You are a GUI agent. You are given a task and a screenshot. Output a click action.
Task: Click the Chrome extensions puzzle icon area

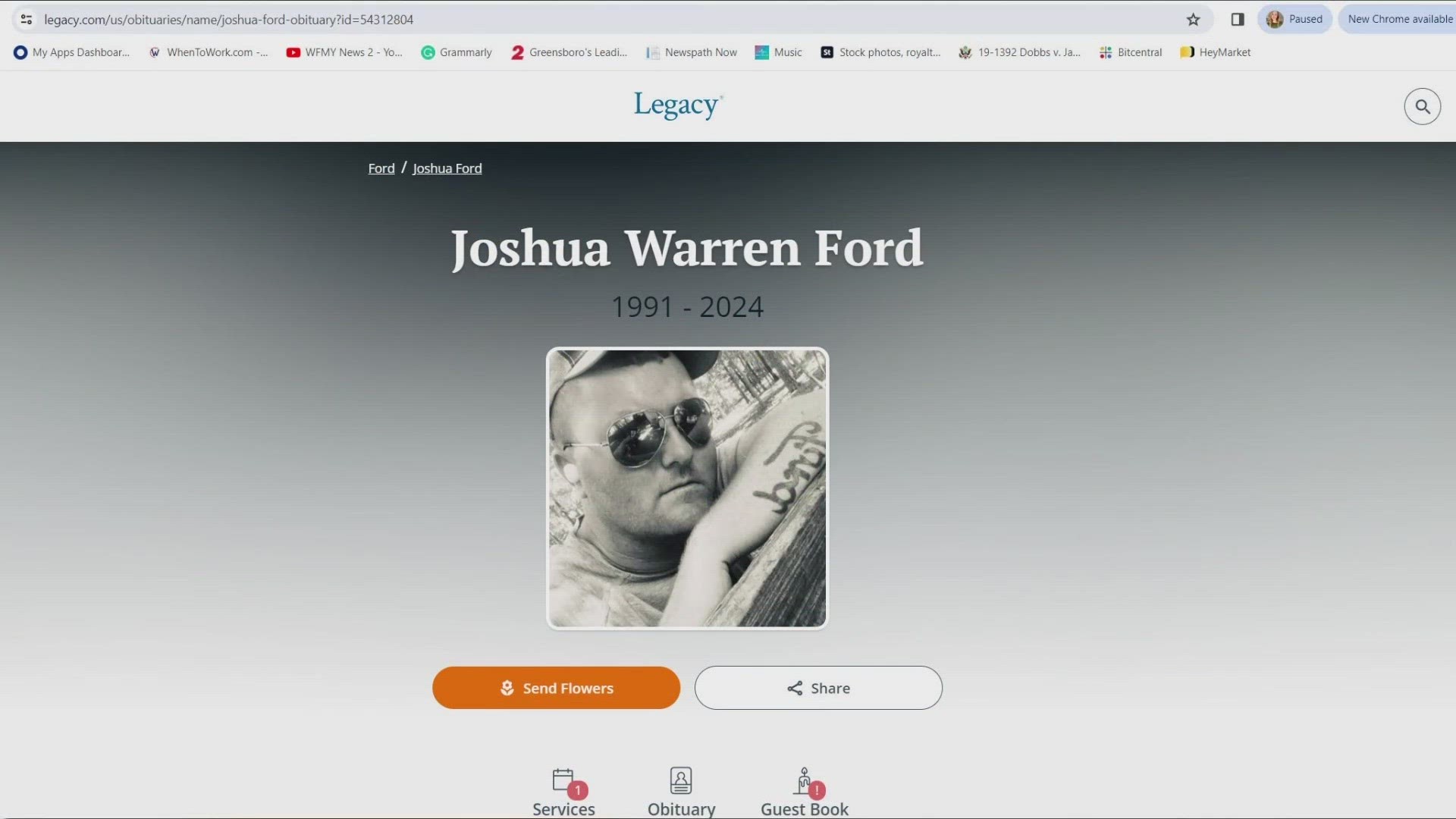coord(1237,18)
